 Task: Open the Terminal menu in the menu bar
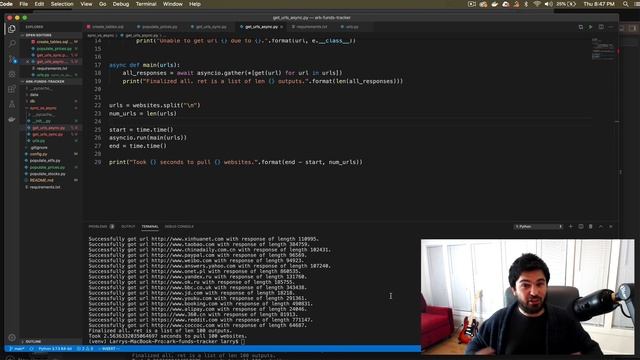click(x=146, y=4)
